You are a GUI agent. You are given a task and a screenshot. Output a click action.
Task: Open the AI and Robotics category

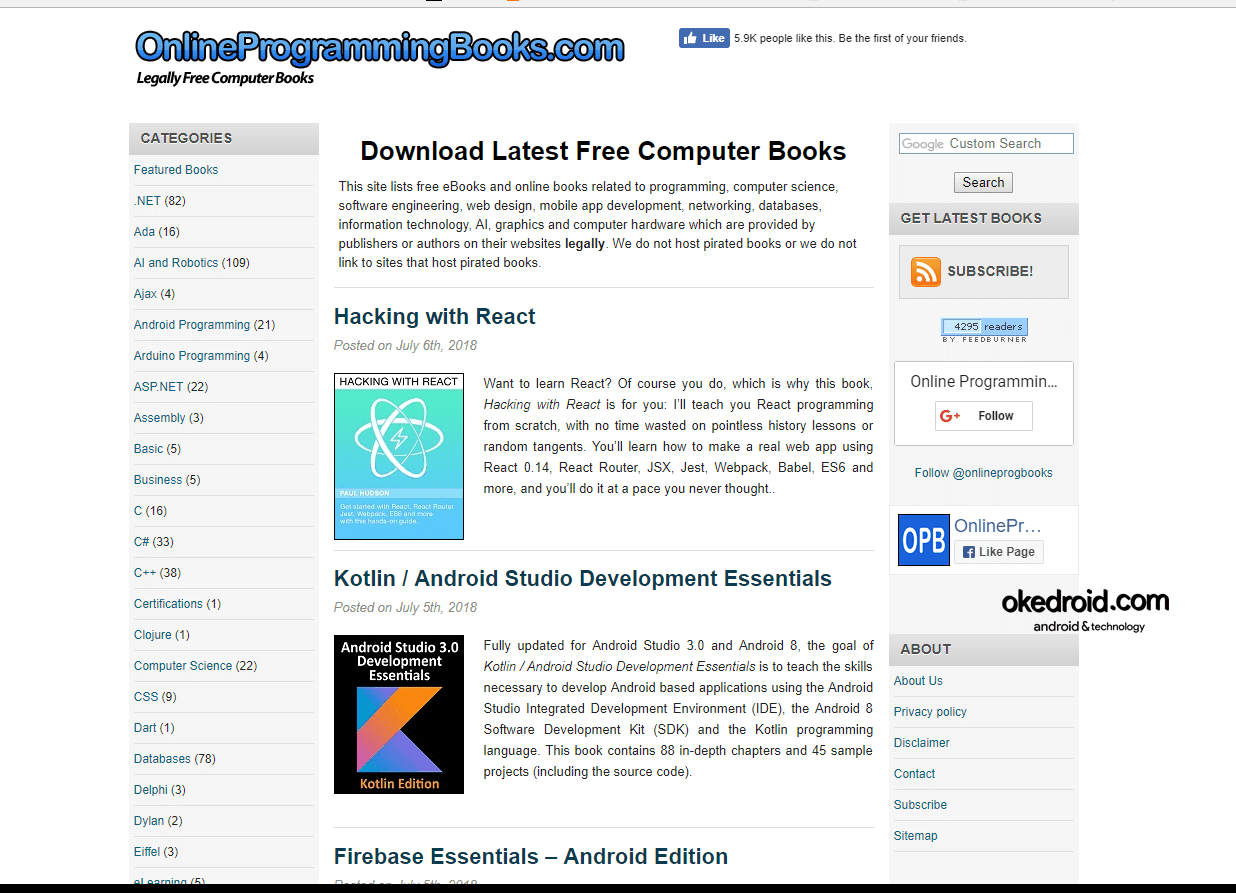(x=176, y=263)
